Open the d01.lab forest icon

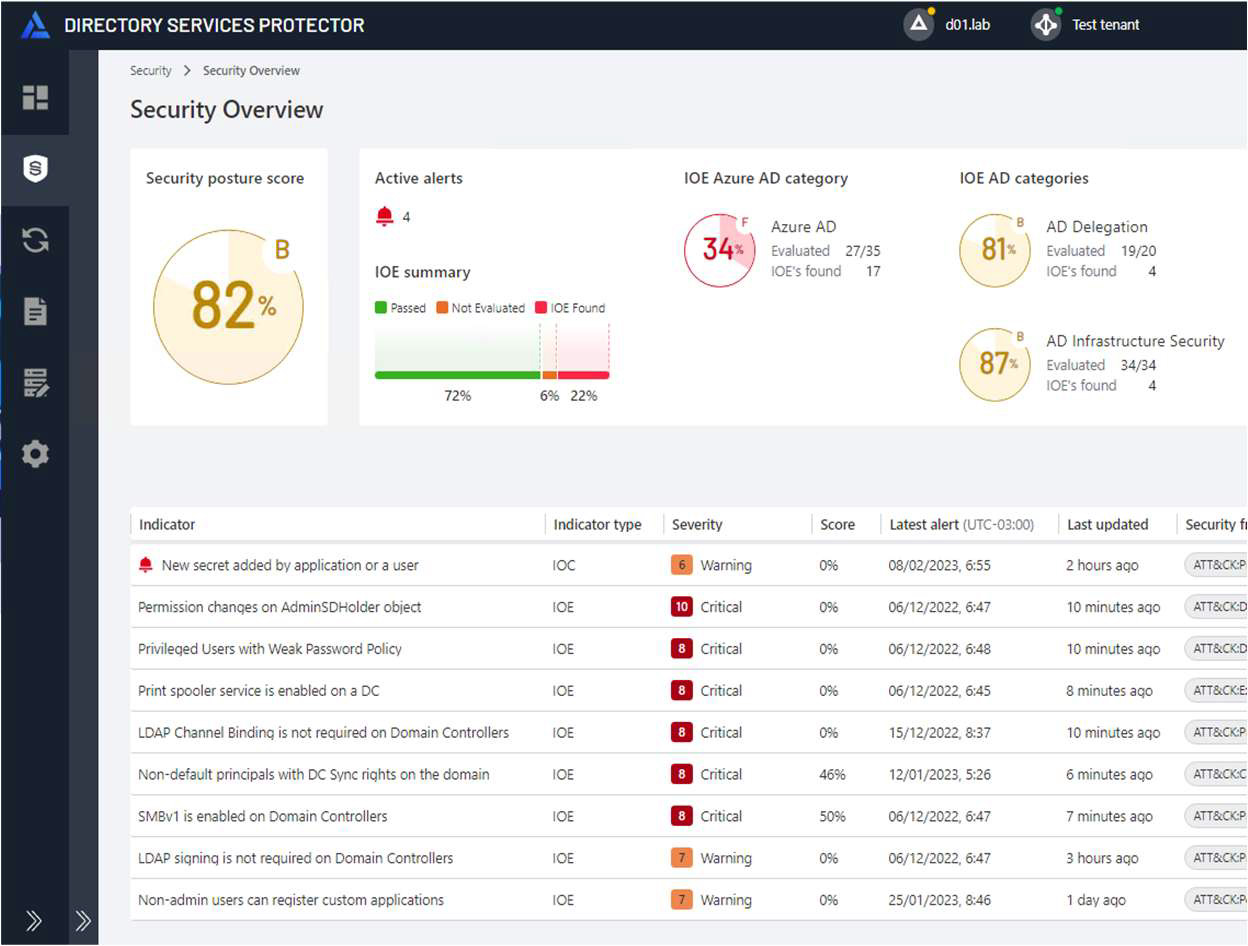[918, 25]
